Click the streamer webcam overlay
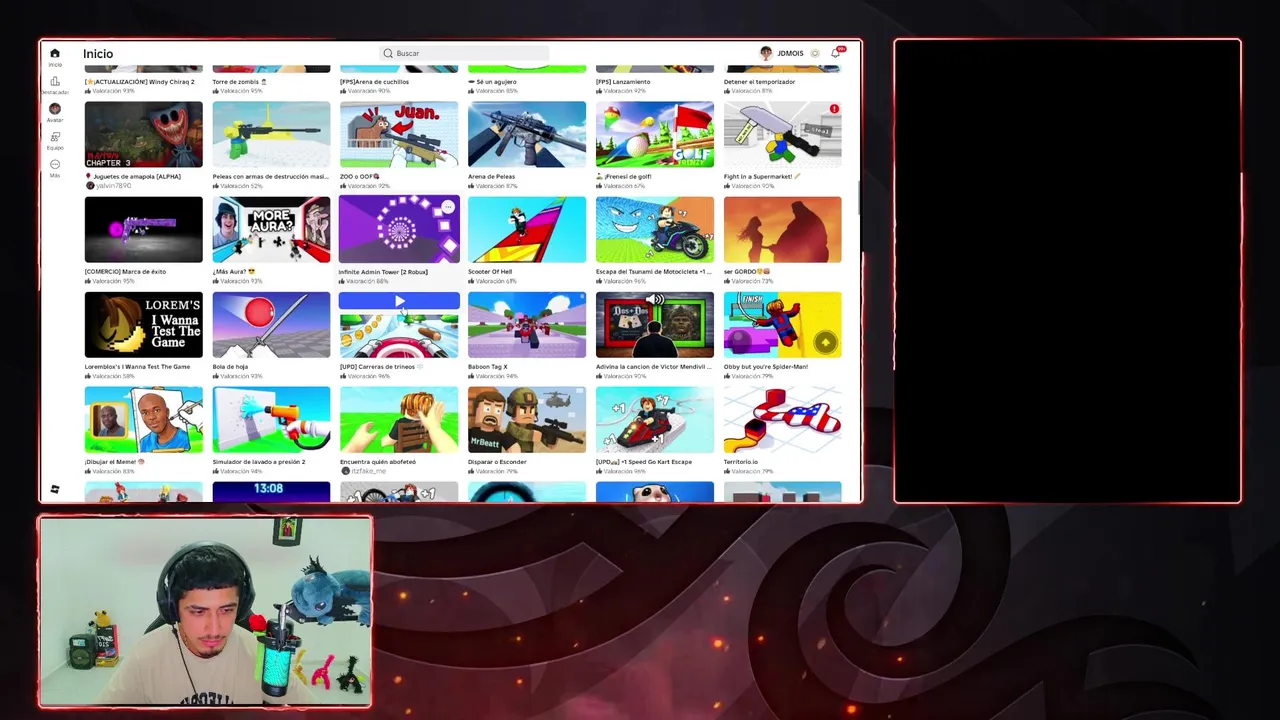This screenshot has height=720, width=1280. tap(205, 612)
